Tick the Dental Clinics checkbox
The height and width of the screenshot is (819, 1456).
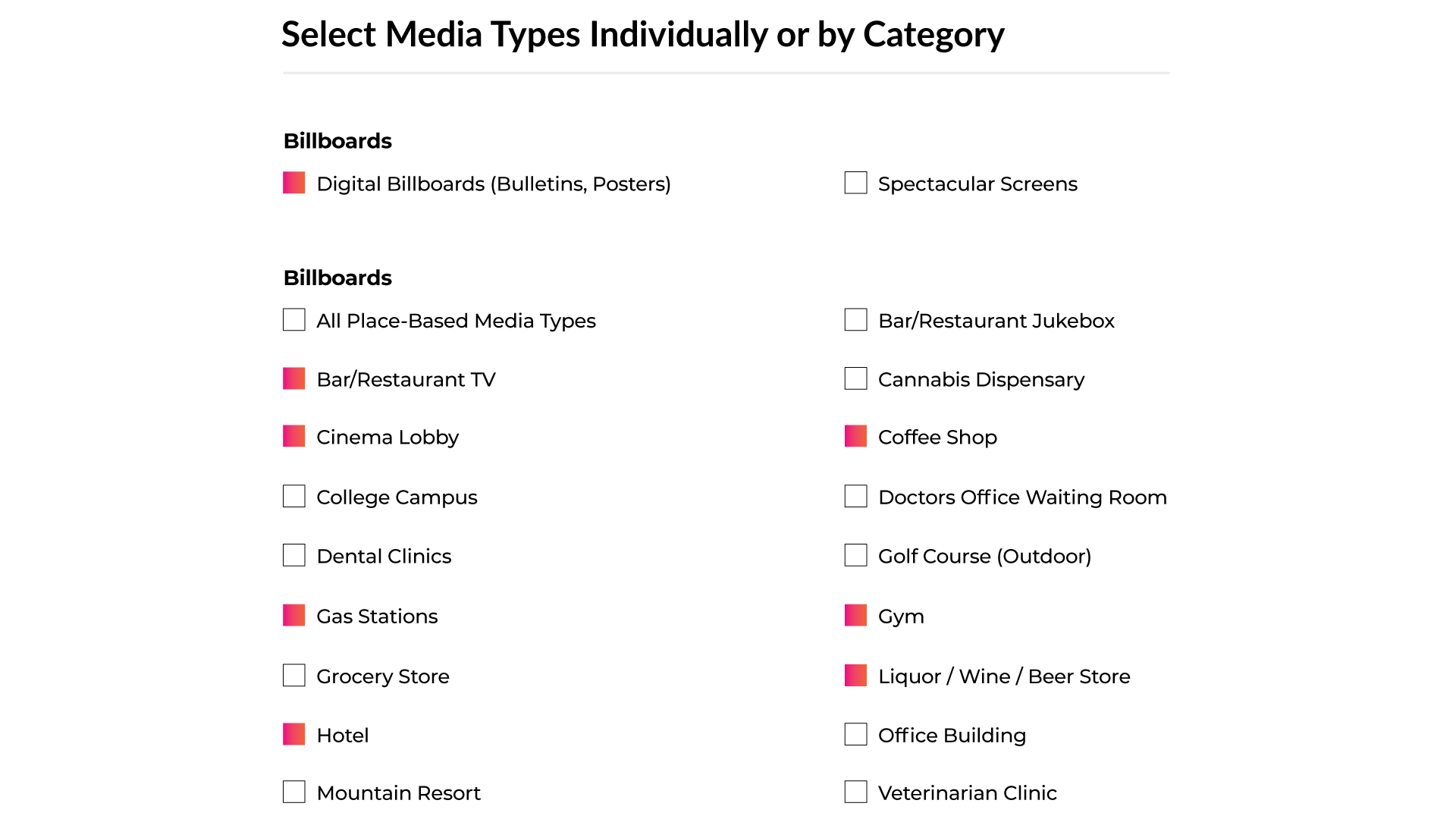click(294, 555)
